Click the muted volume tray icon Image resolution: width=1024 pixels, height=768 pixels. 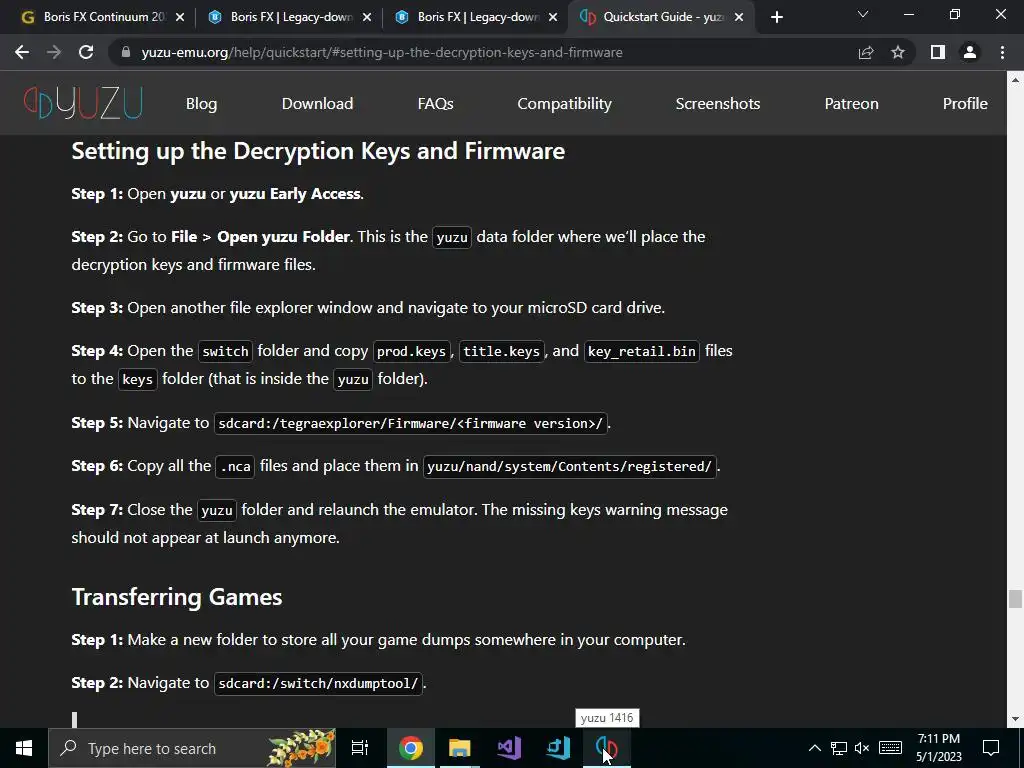coord(862,748)
